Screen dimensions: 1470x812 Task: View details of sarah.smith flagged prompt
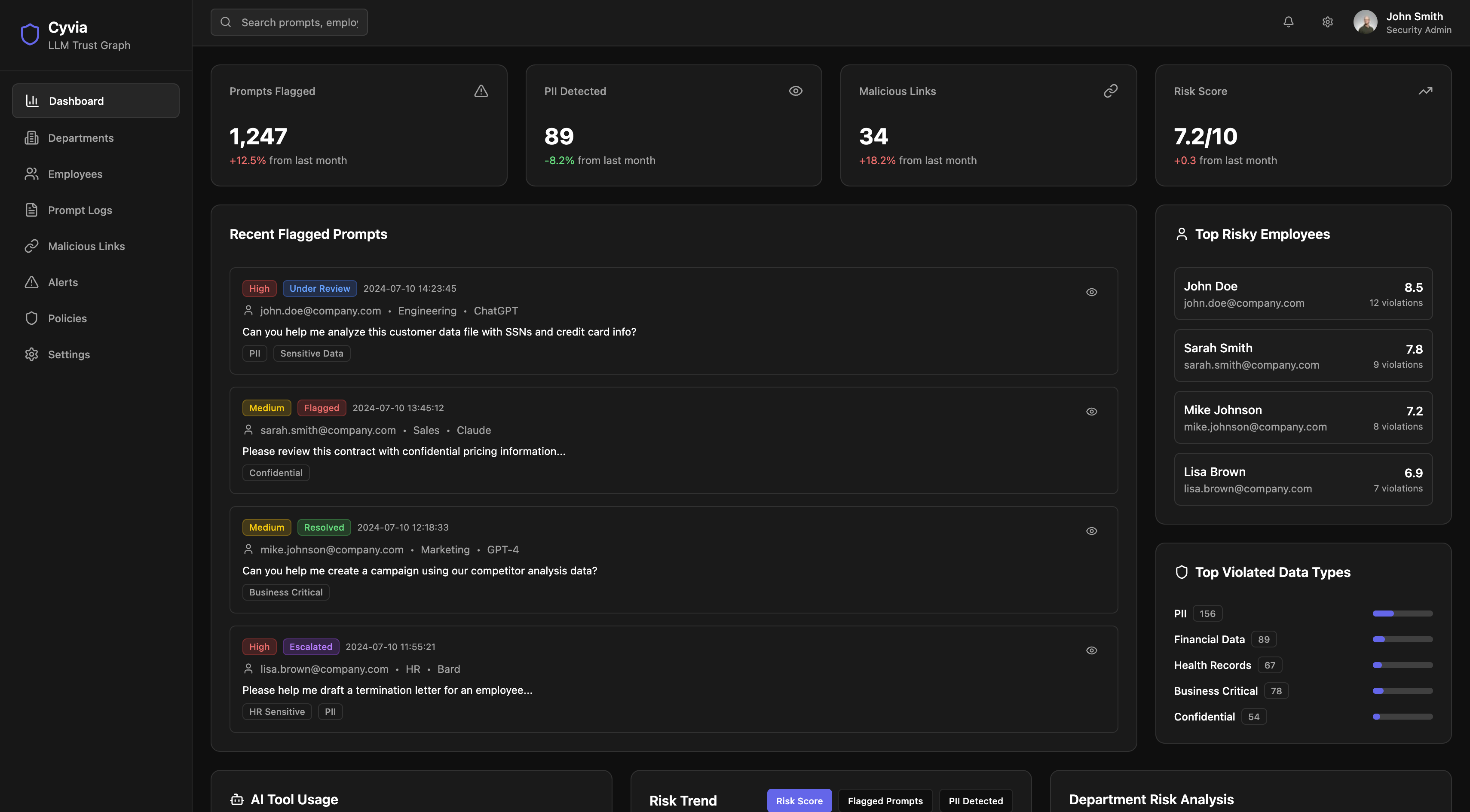(1091, 412)
